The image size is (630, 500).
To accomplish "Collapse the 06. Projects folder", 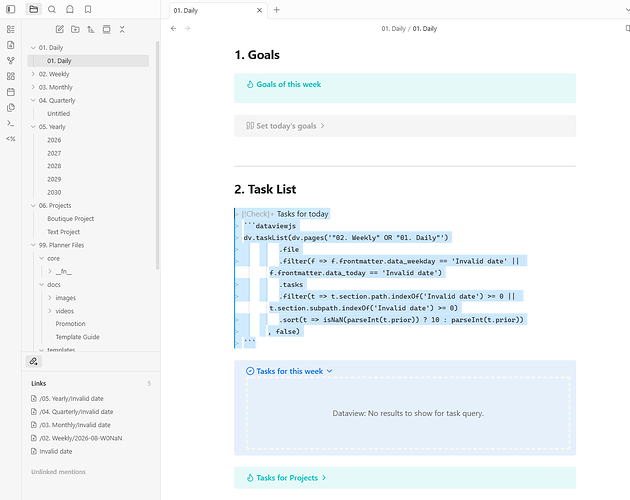I will click(33, 206).
